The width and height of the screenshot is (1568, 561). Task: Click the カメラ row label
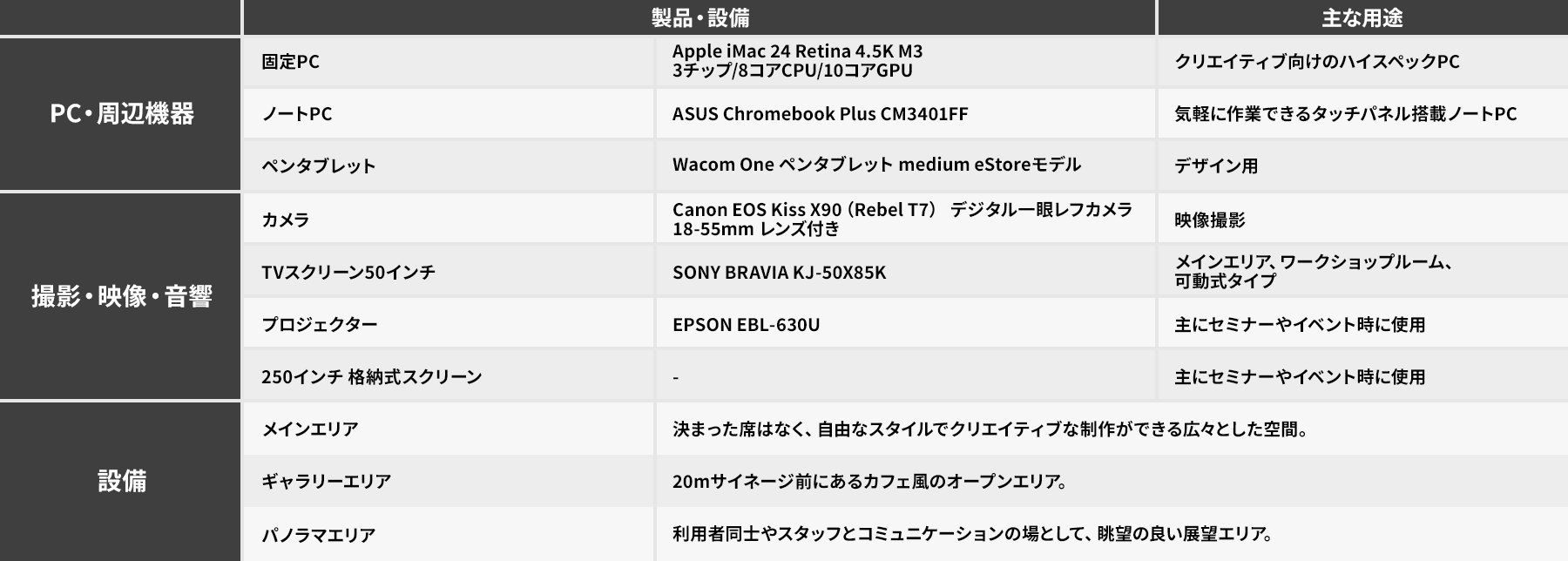(286, 220)
